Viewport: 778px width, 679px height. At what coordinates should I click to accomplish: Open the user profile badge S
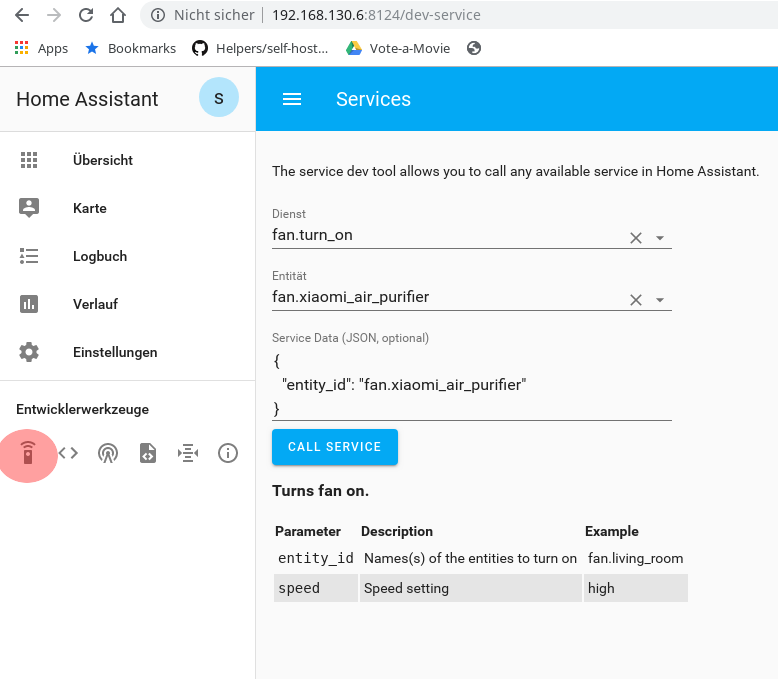219,97
